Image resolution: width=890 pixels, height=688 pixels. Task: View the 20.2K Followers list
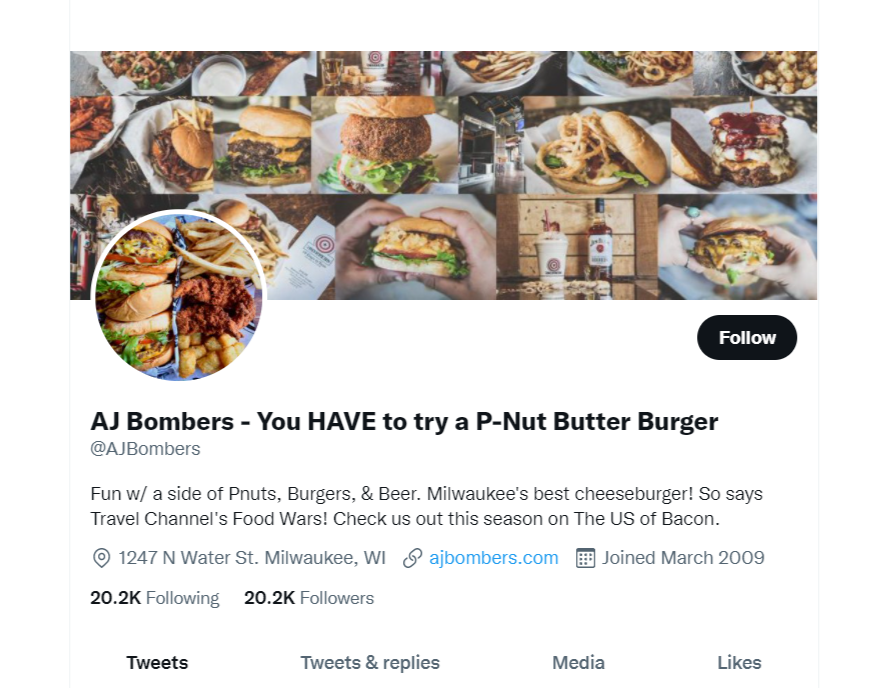[x=309, y=598]
